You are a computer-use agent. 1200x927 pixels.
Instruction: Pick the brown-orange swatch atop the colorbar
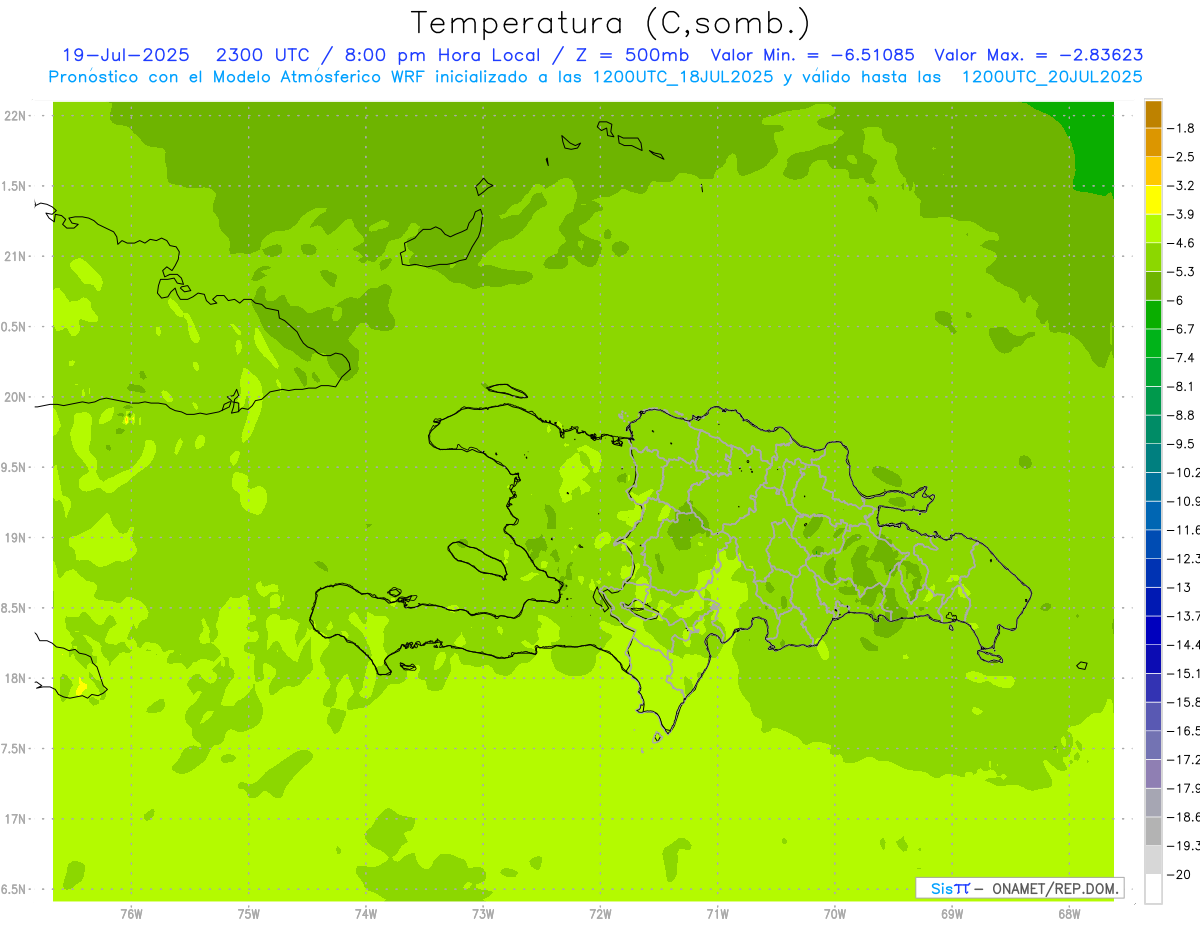click(1154, 114)
